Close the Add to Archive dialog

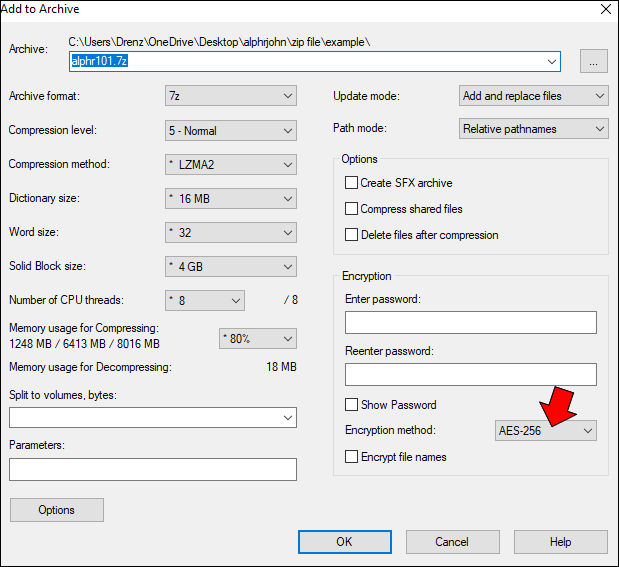pyautogui.click(x=606, y=9)
